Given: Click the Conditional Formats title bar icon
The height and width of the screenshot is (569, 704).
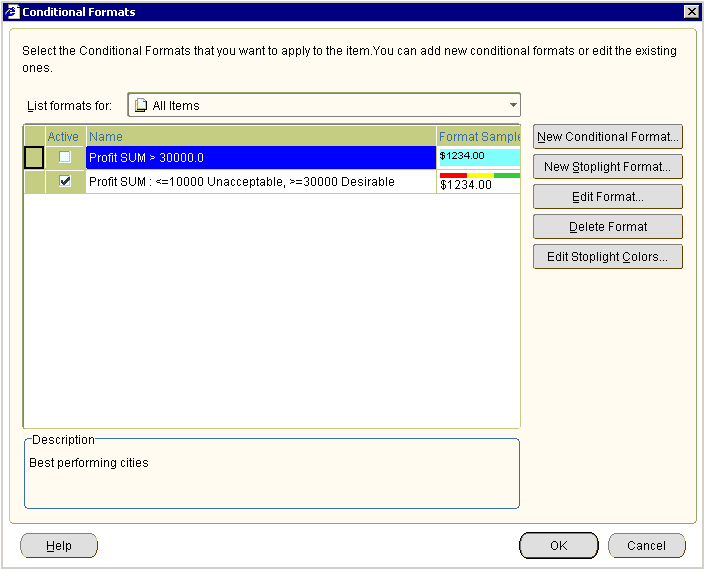Looking at the screenshot, I should [12, 12].
